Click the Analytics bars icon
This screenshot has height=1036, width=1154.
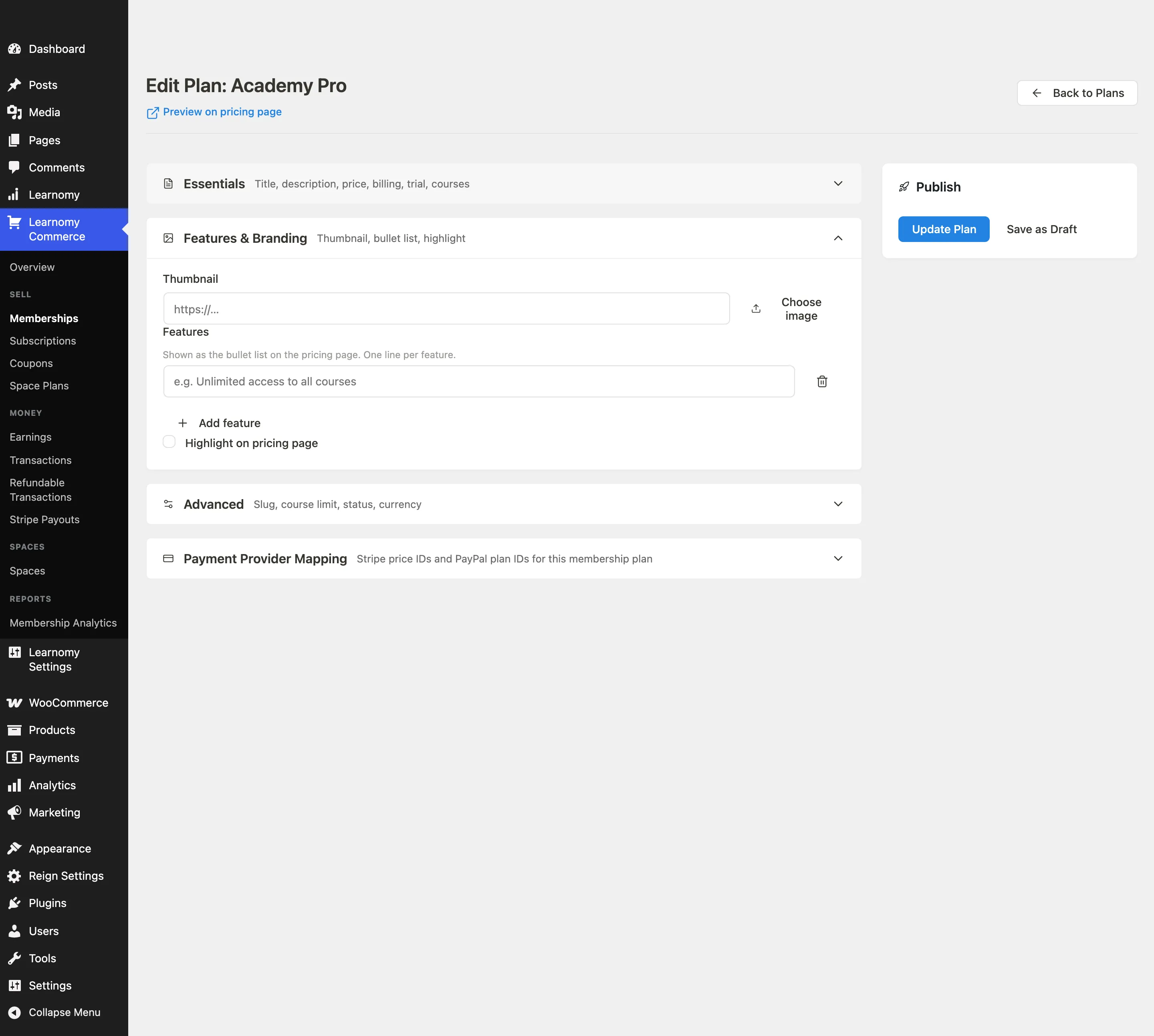14,786
